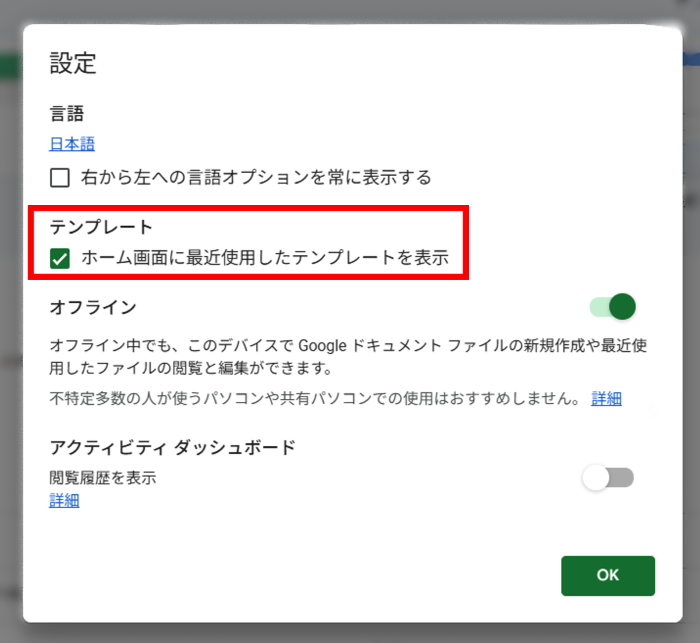Image resolution: width=700 pixels, height=643 pixels.
Task: Click the shared computer warning text
Action: [x=315, y=398]
